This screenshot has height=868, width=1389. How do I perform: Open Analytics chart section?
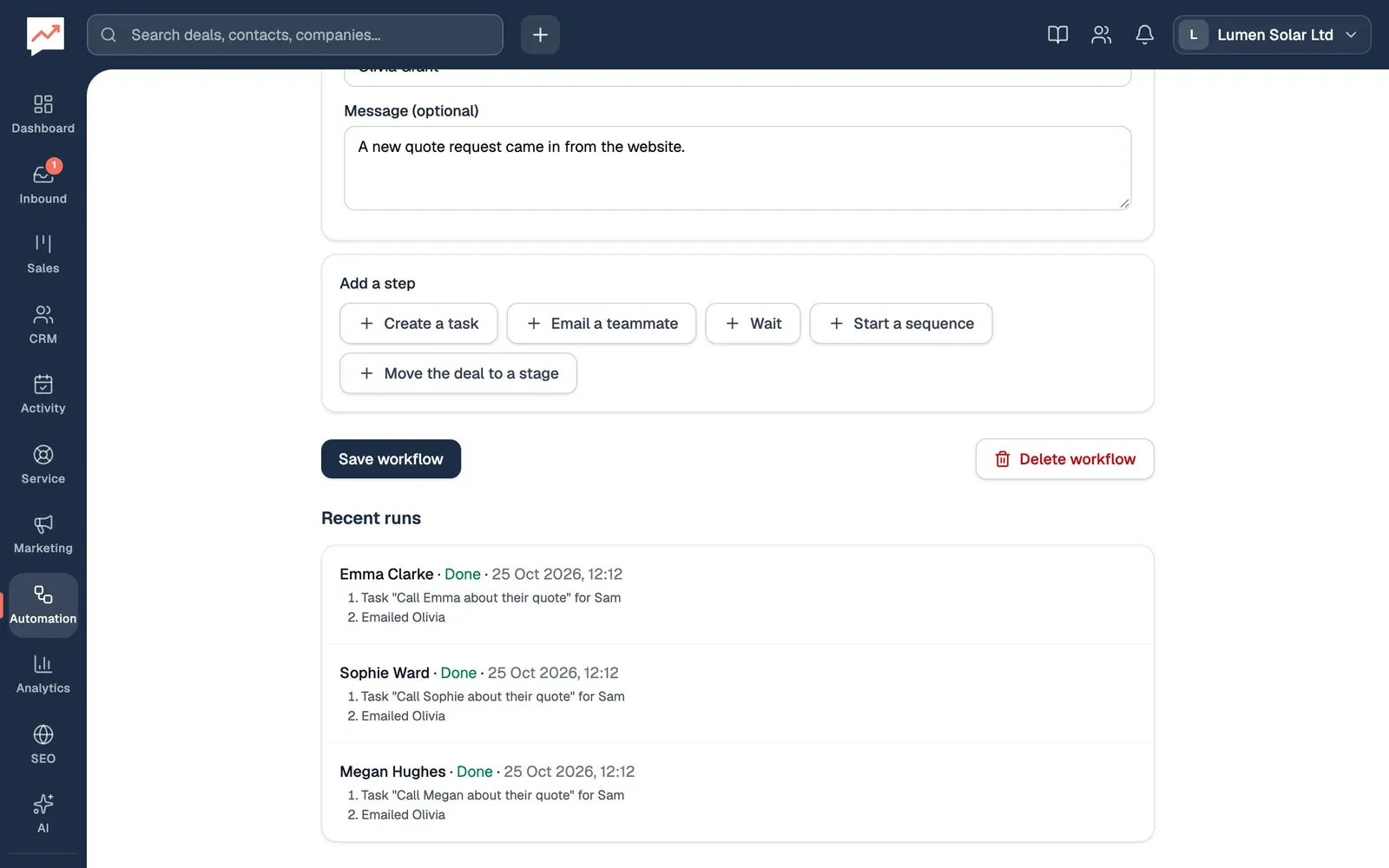(x=43, y=674)
